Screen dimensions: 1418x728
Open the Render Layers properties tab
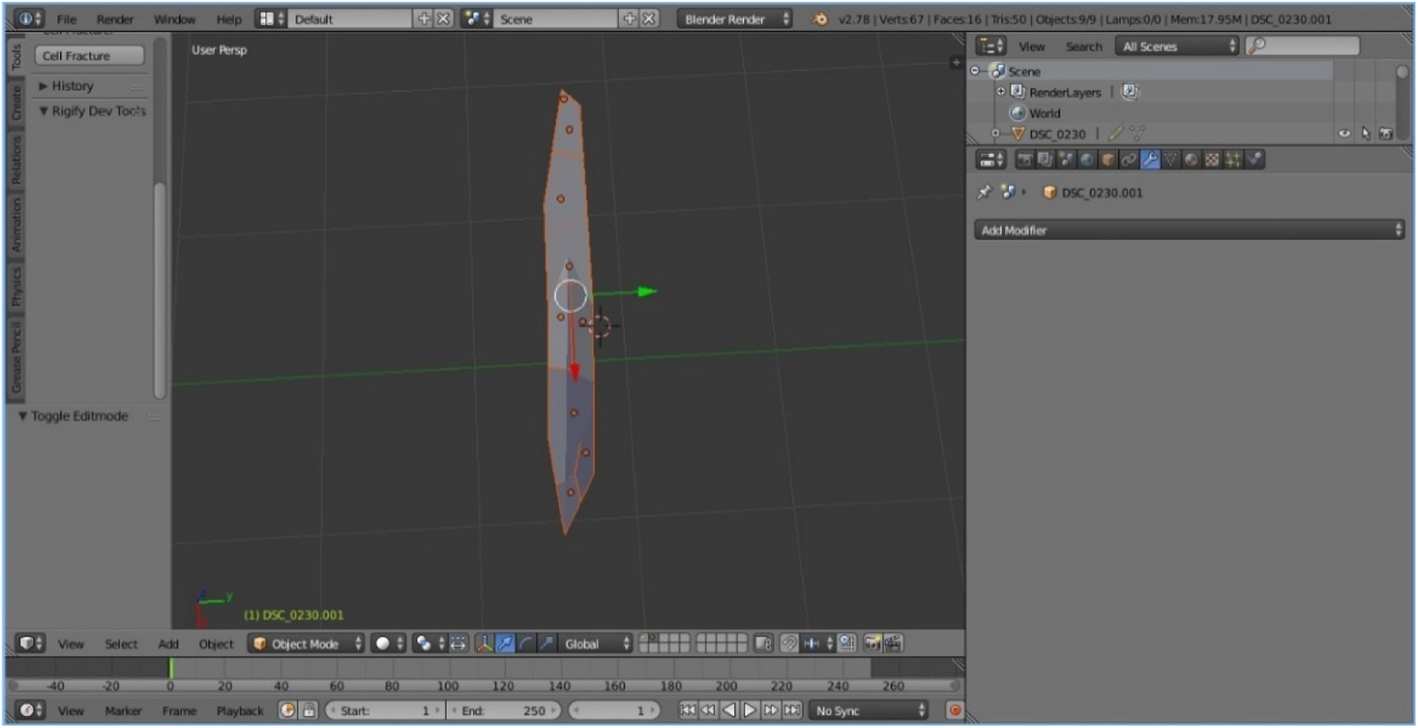1046,160
